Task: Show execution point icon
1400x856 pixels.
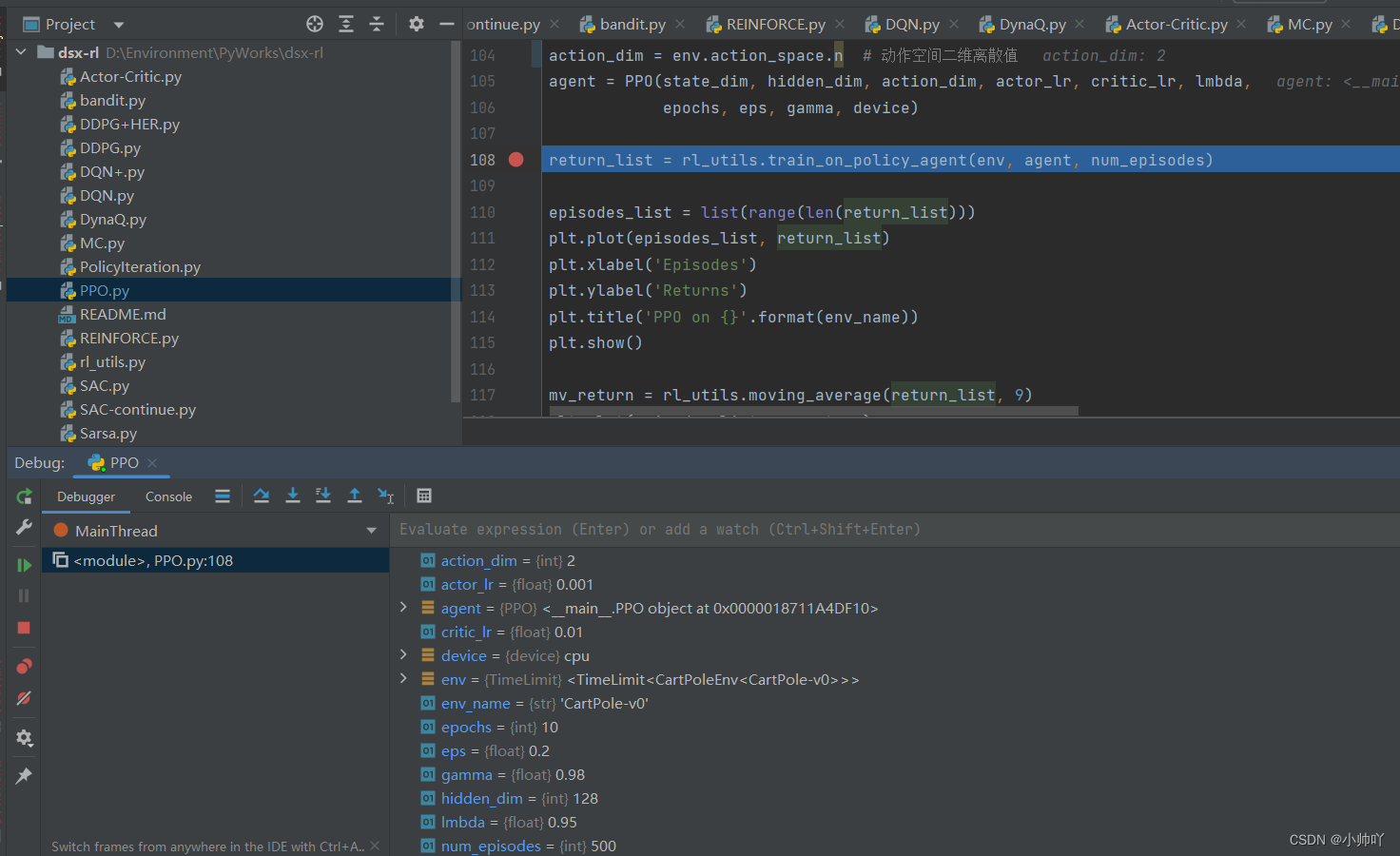Action: click(223, 496)
